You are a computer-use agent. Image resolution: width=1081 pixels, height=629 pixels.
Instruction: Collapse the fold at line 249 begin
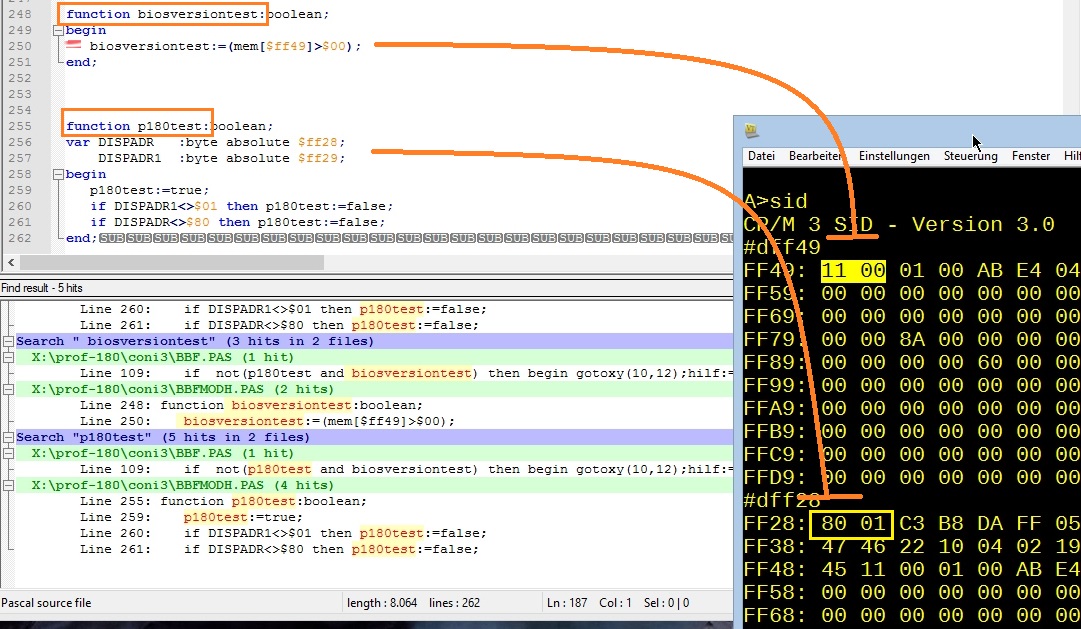(55, 31)
